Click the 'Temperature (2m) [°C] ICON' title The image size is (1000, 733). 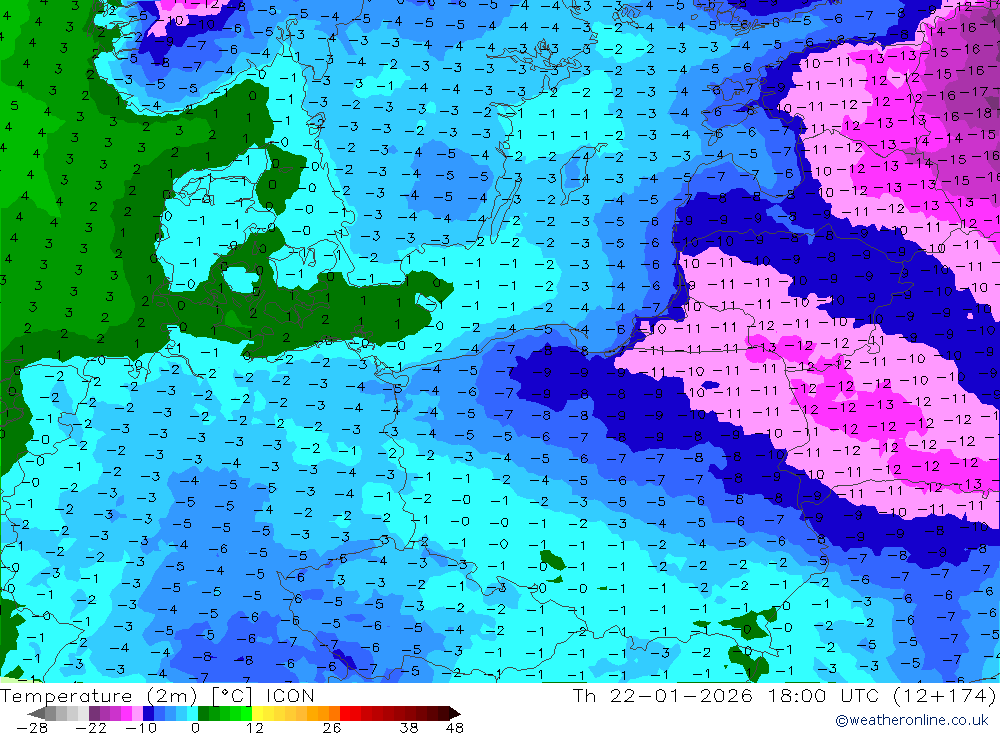click(157, 696)
